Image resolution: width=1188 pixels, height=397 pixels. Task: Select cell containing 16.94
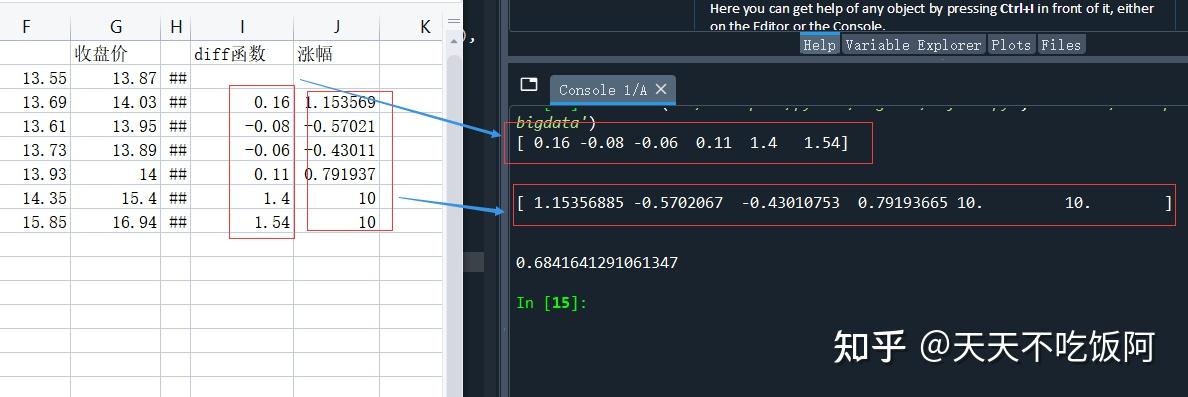coord(116,223)
